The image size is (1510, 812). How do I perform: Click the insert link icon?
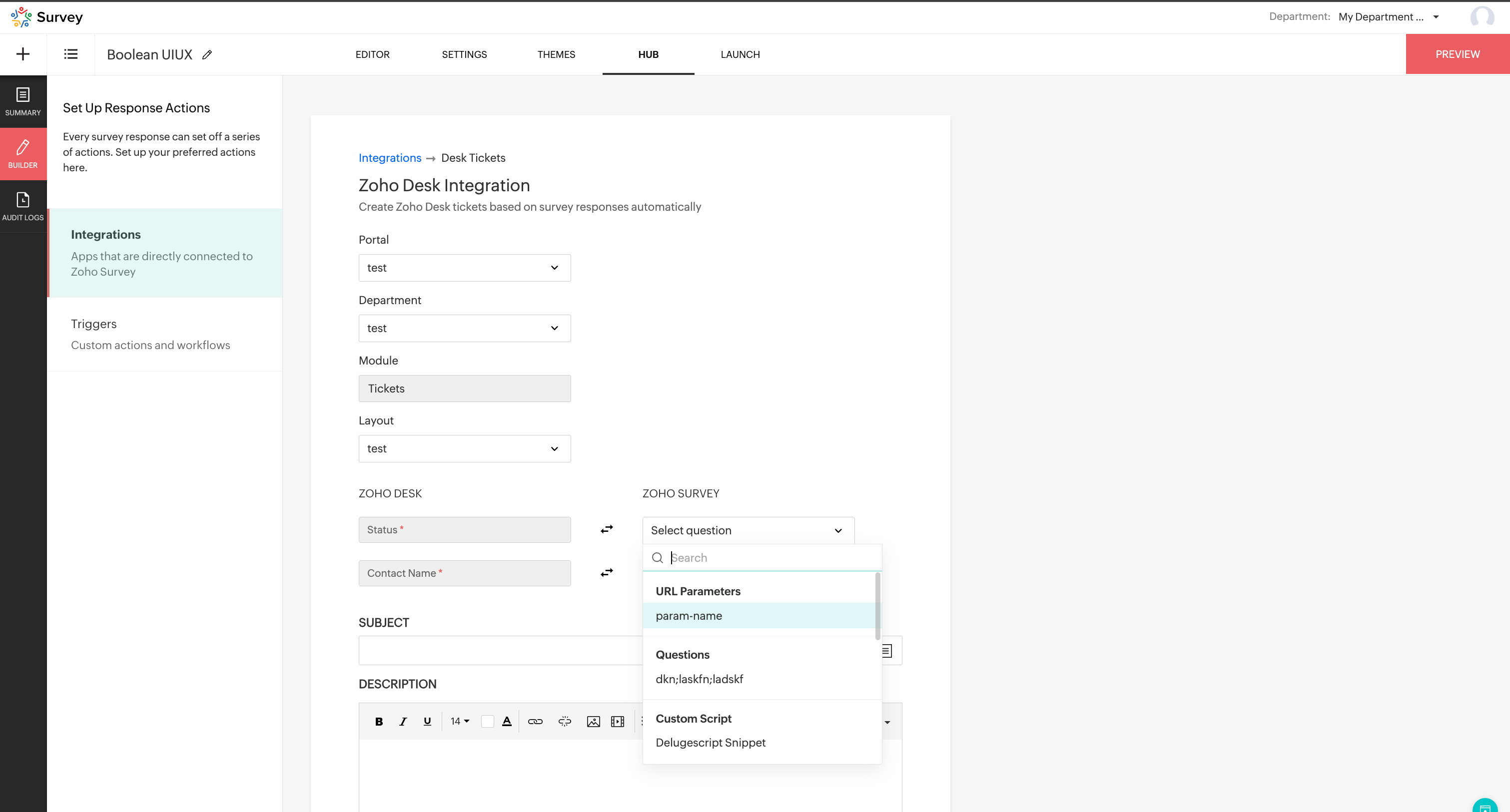click(x=535, y=721)
